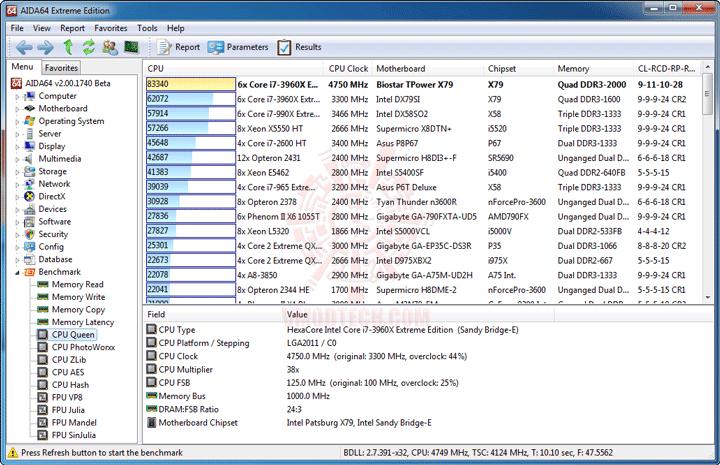Screen dimensions: 720x465
Task: Open the Report toolbar button
Action: coord(178,47)
